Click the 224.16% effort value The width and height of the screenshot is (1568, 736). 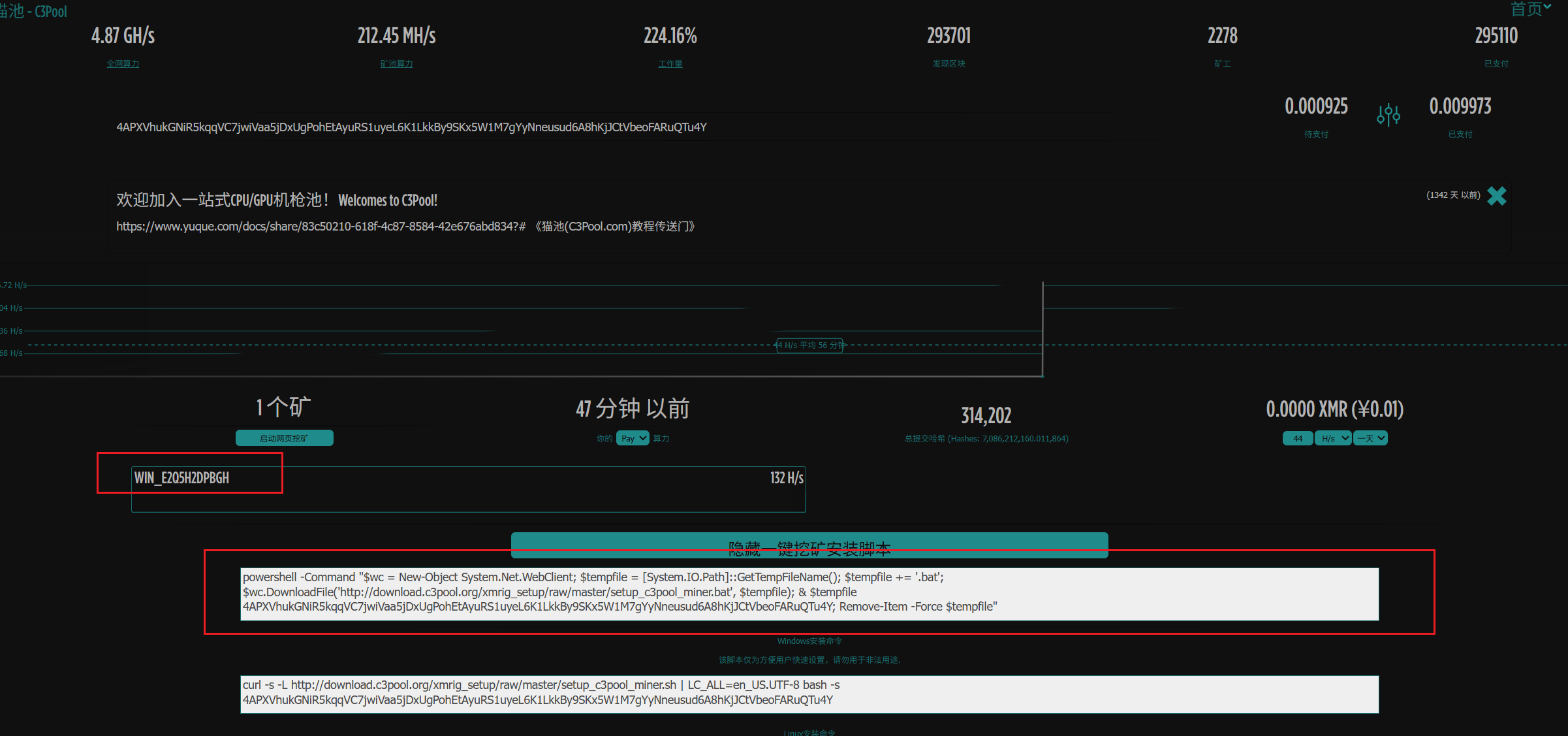pos(670,36)
